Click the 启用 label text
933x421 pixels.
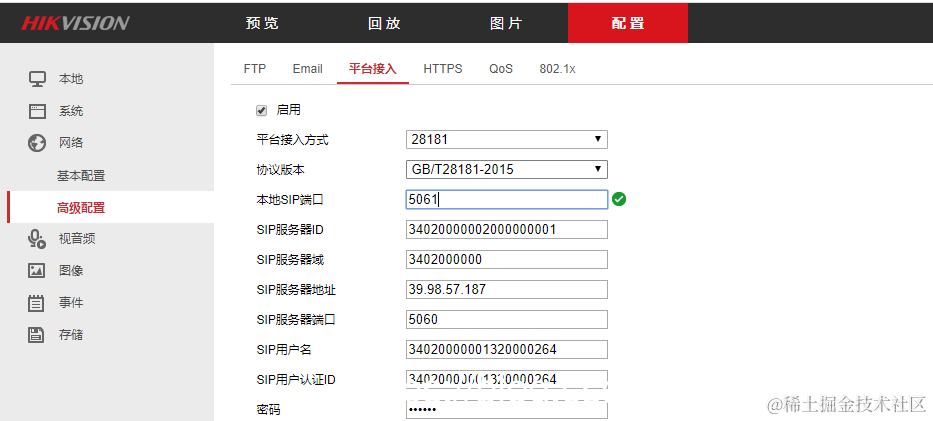(x=289, y=110)
